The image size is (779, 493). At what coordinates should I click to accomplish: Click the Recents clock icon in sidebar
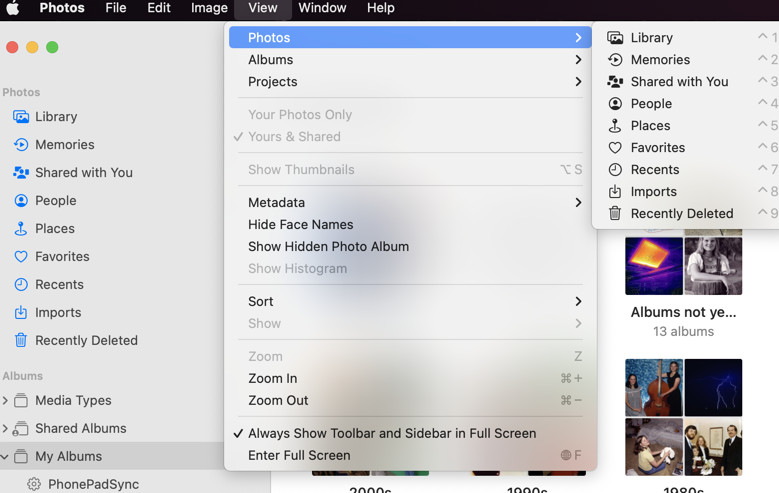(21, 284)
